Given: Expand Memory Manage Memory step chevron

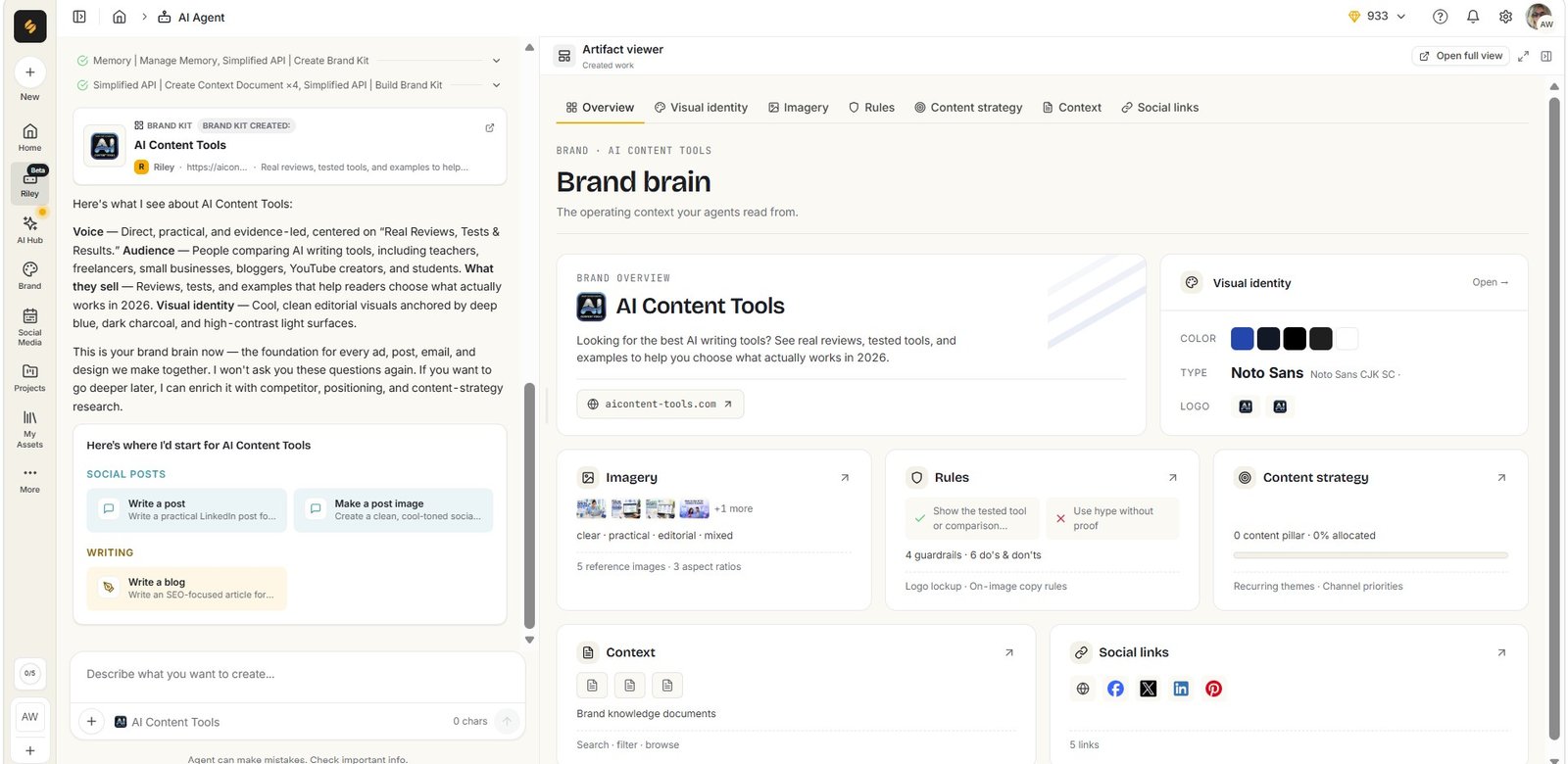Looking at the screenshot, I should pyautogui.click(x=496, y=61).
